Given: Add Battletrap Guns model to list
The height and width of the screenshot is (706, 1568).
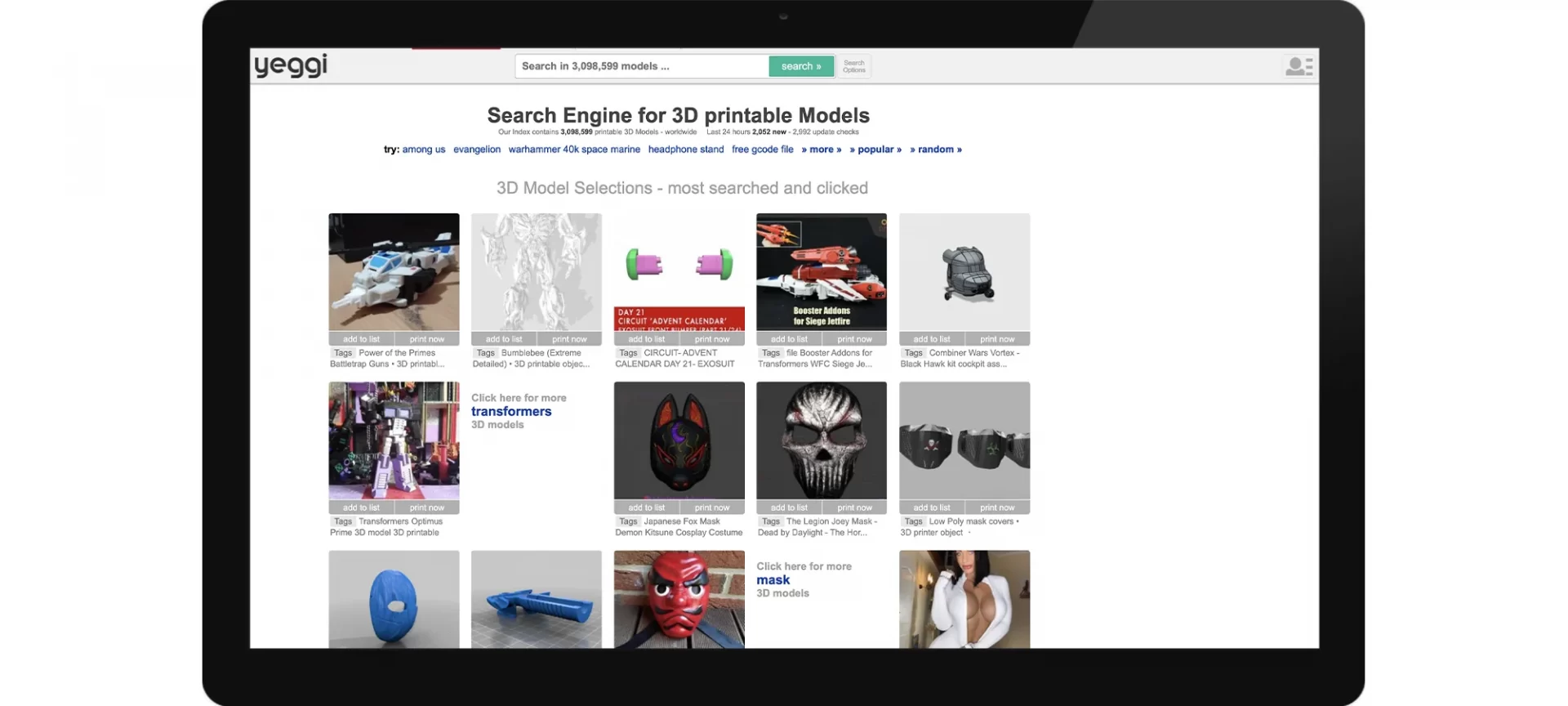Looking at the screenshot, I should coord(361,339).
